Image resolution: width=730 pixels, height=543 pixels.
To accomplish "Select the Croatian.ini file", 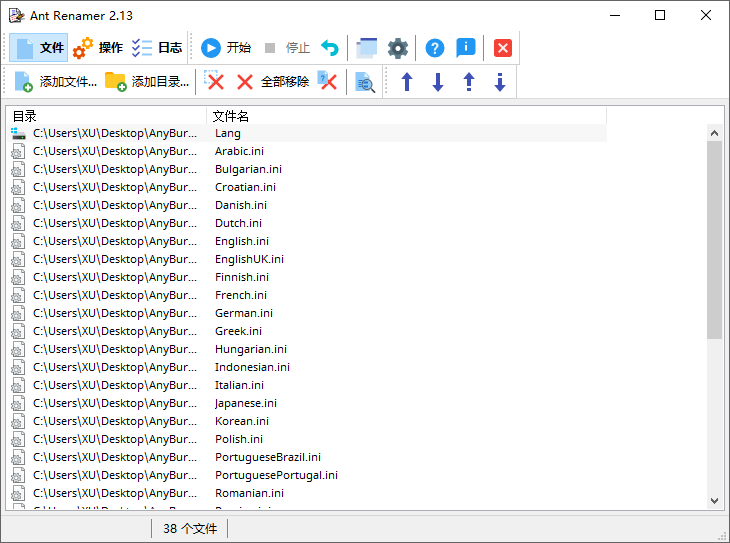I will pos(308,187).
